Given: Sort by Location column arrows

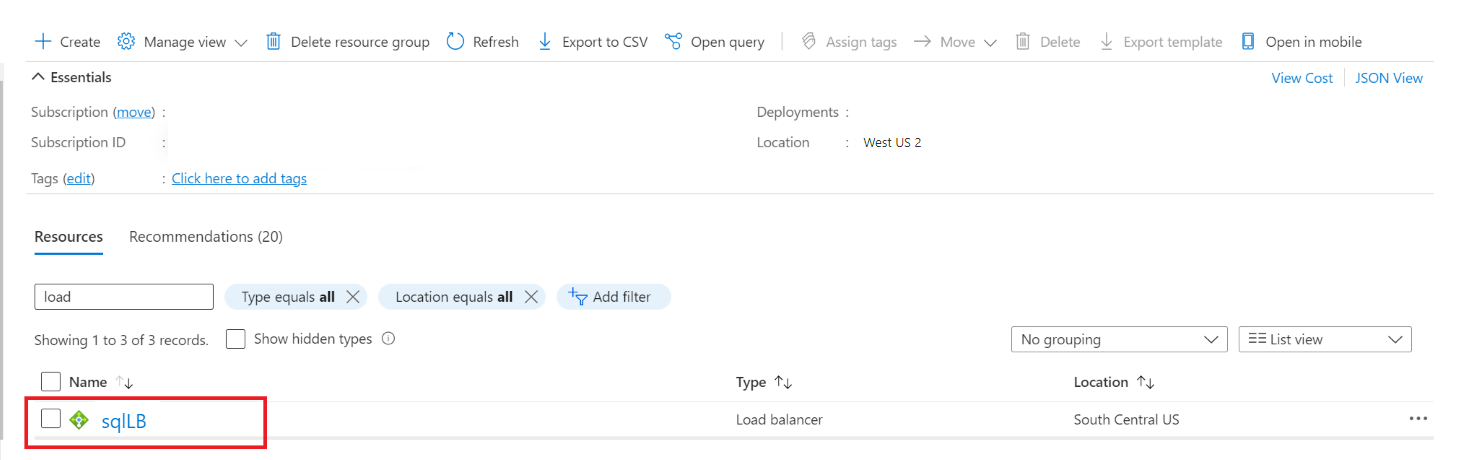Looking at the screenshot, I should click(x=1146, y=382).
